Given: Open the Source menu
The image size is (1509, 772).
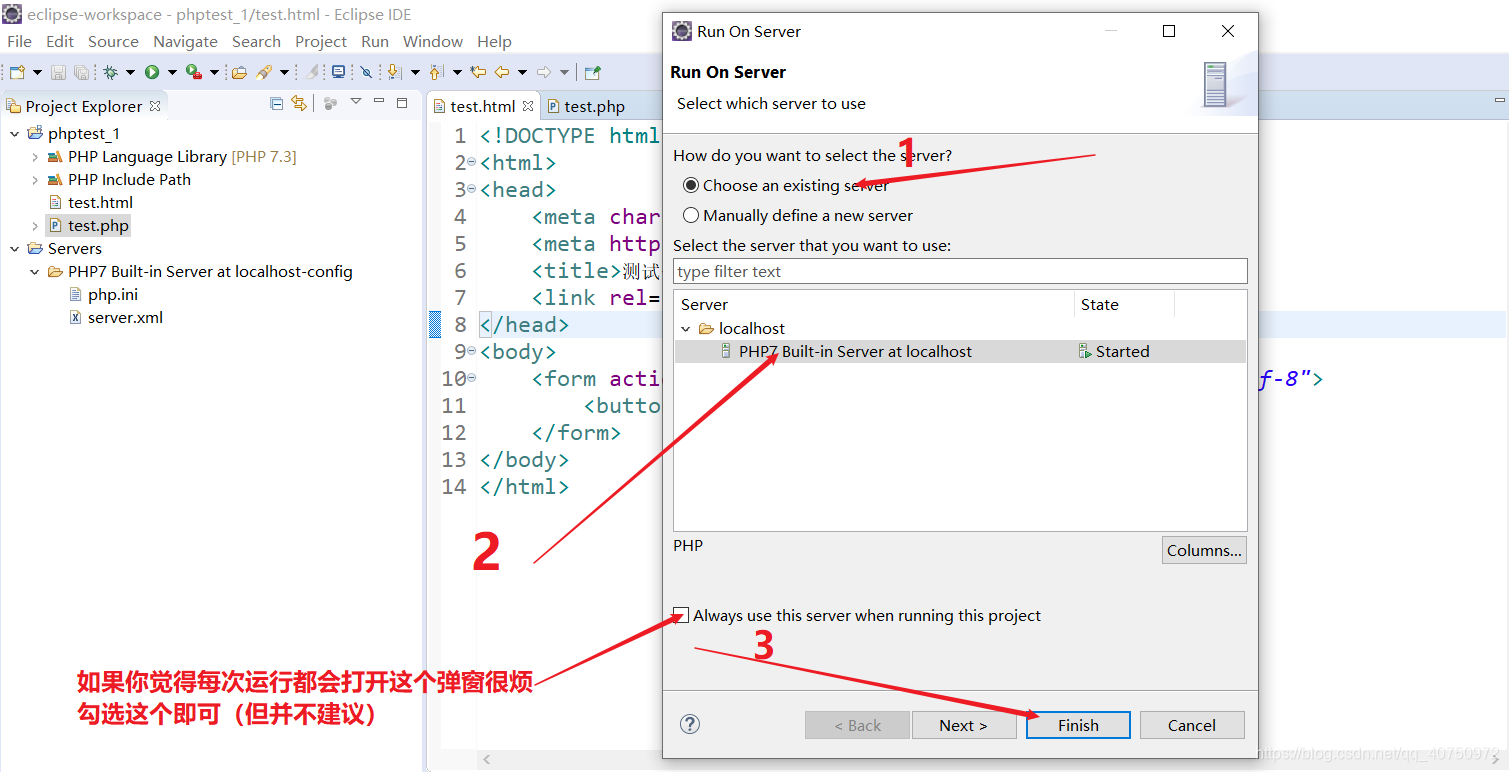Looking at the screenshot, I should [x=113, y=41].
